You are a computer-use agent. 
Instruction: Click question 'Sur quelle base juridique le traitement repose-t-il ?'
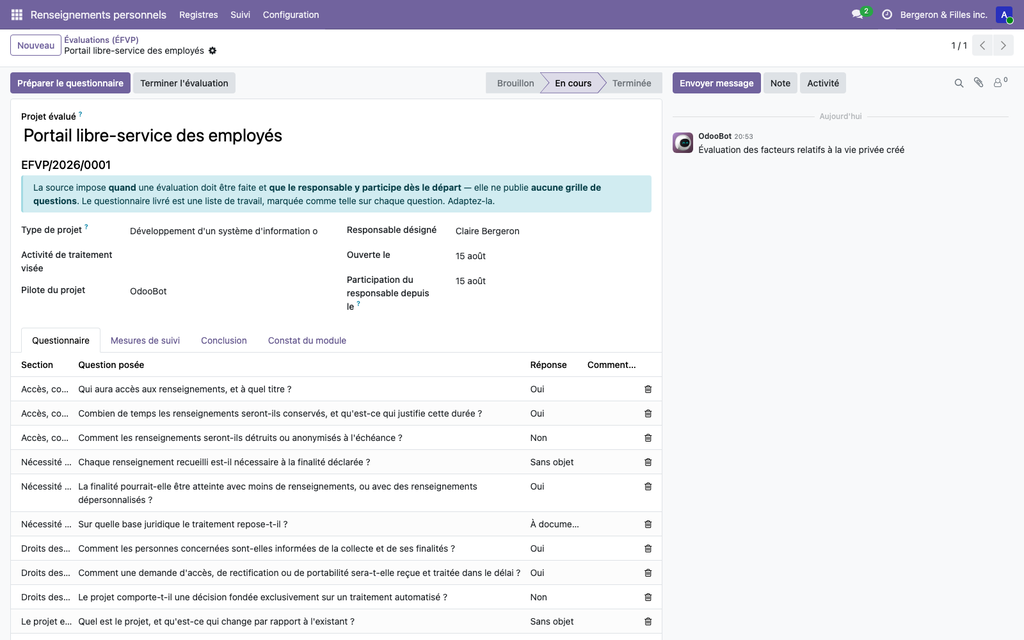[x=183, y=524]
